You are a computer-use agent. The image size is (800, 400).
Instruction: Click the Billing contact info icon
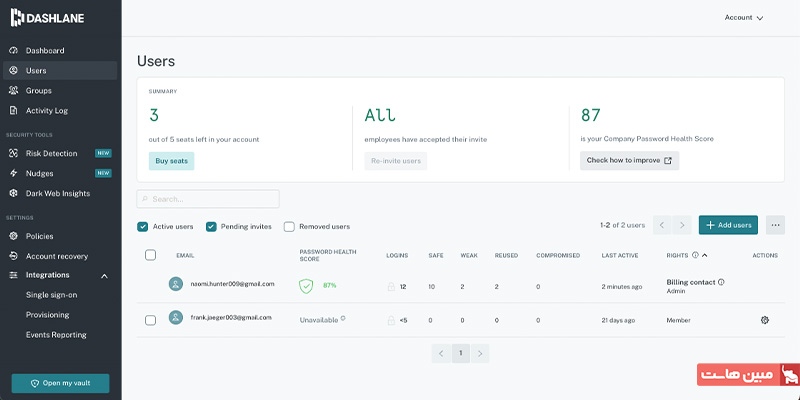[721, 282]
